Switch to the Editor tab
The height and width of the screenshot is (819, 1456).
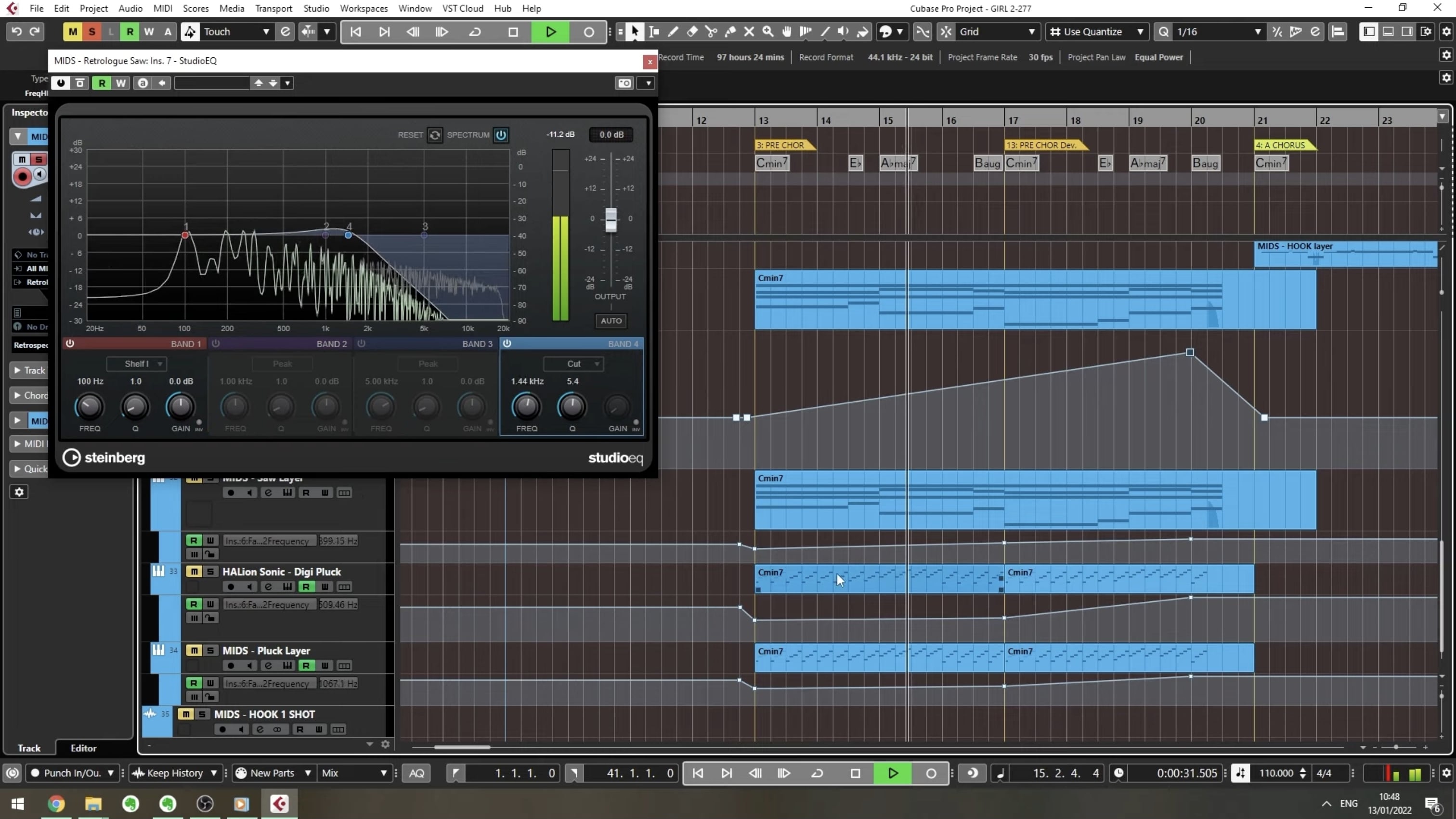[x=83, y=748]
